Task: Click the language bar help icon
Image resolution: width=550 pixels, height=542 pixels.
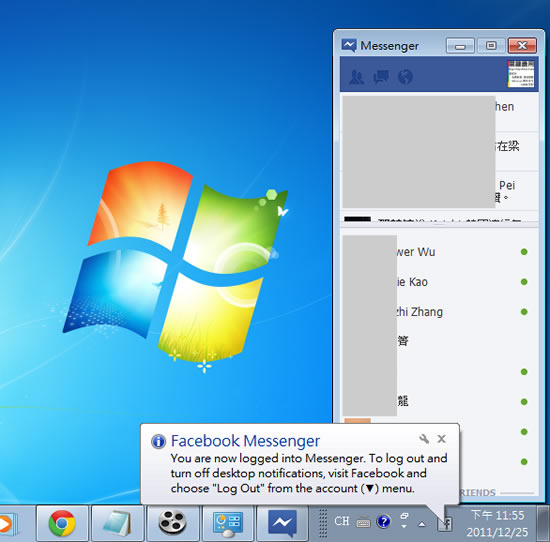Action: click(x=384, y=522)
